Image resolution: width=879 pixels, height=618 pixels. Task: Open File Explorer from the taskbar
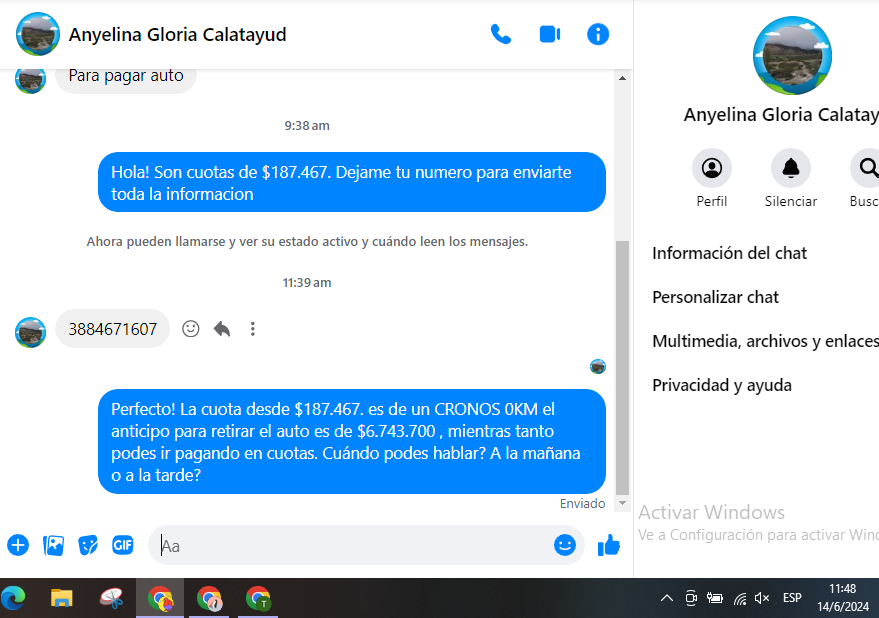[62, 598]
